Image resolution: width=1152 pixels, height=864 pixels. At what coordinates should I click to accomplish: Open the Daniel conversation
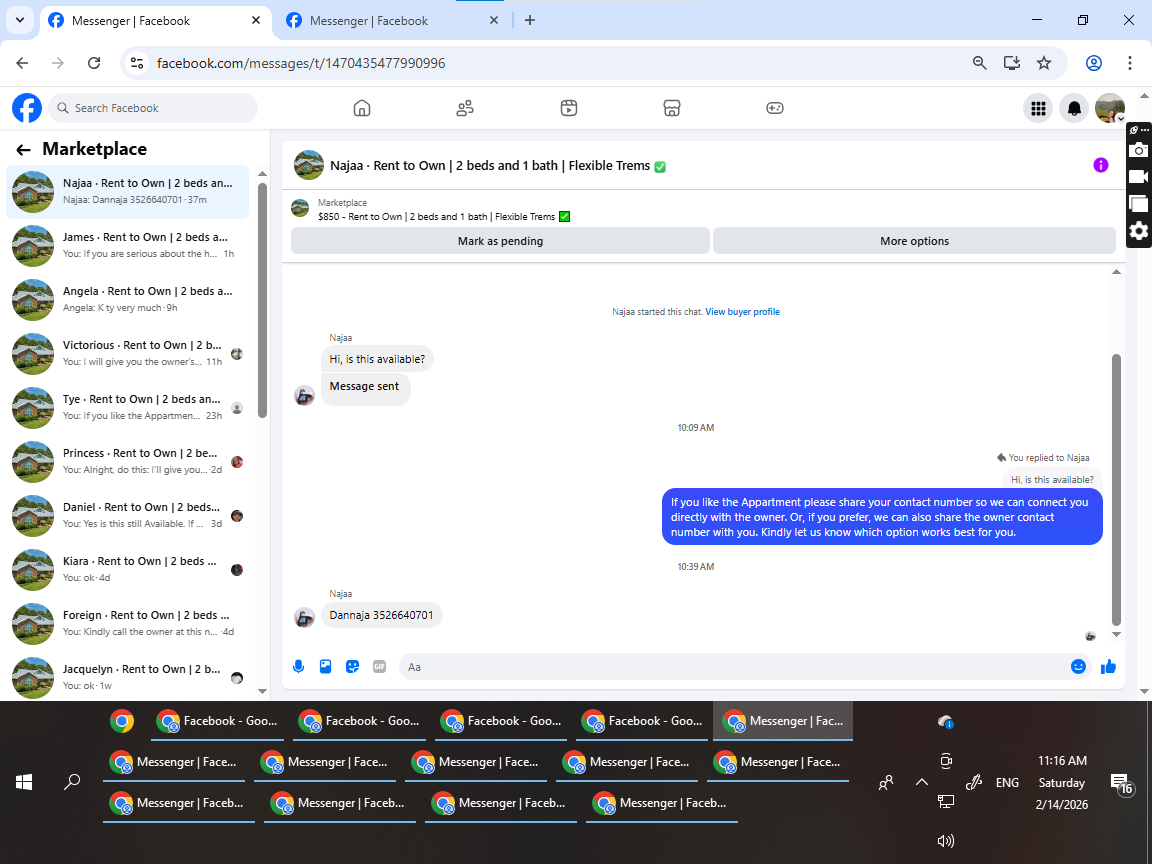click(128, 516)
